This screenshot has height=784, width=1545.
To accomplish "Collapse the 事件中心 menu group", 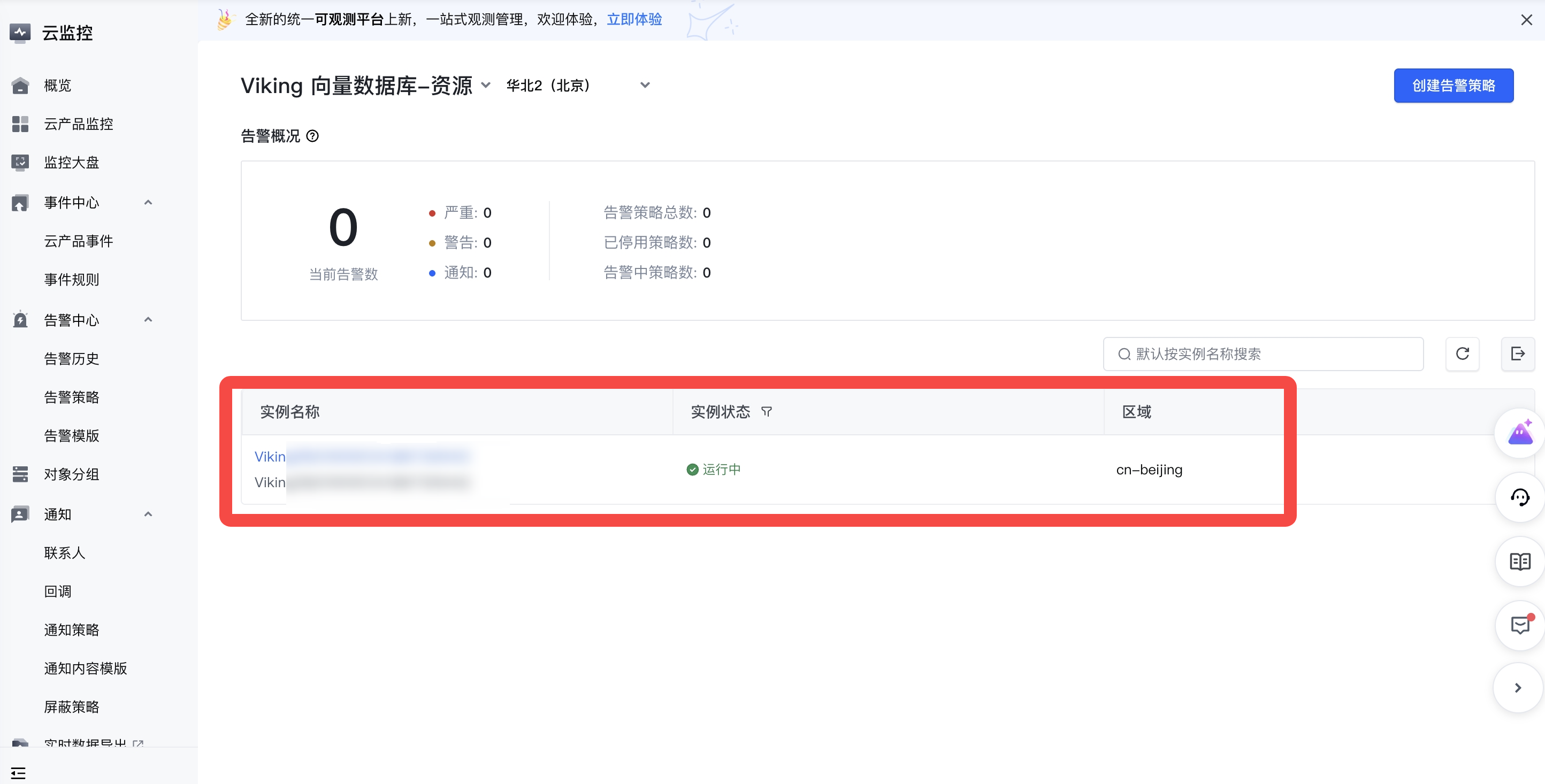I will [148, 203].
